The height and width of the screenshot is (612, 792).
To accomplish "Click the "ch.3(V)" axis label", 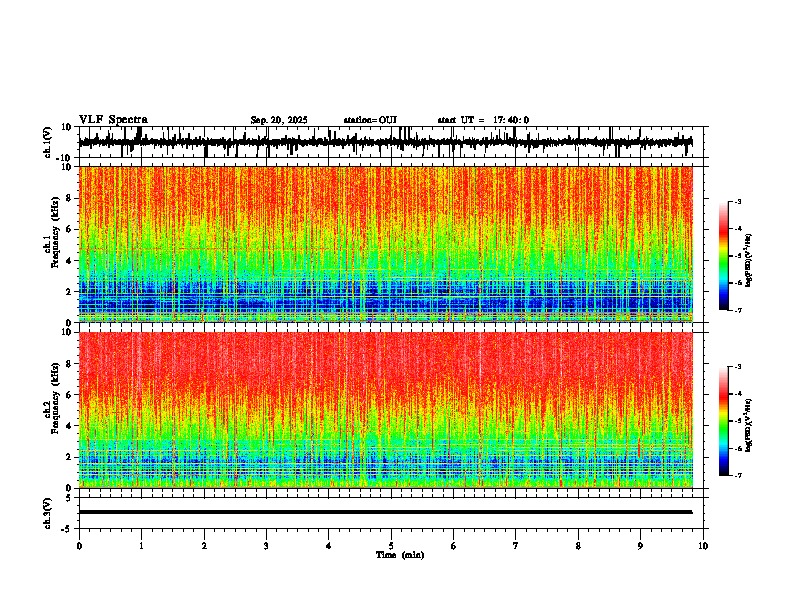I will click(x=48, y=513).
